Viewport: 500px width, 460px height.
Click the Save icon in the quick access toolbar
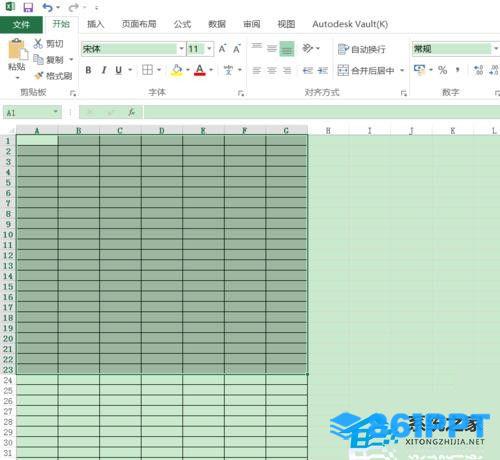[x=29, y=7]
